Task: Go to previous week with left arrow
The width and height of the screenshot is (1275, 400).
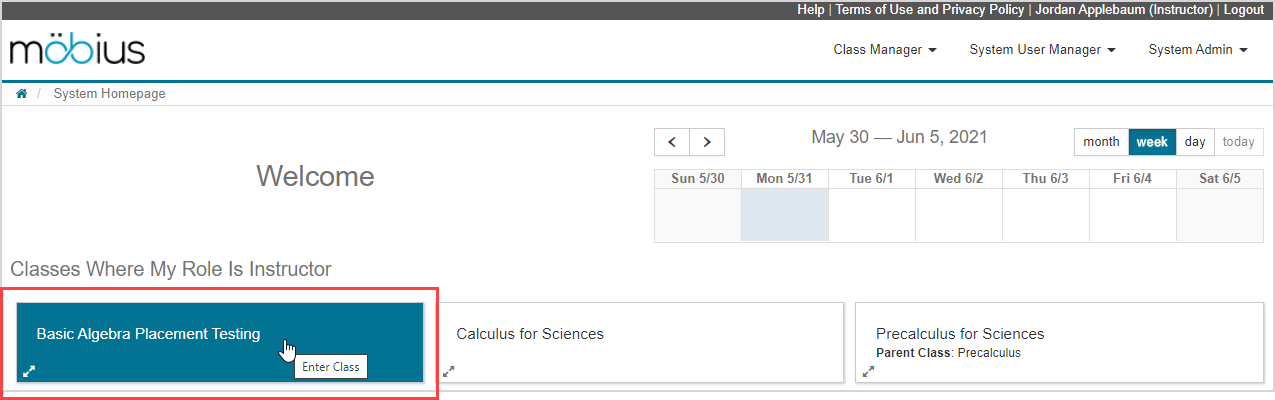Action: click(671, 142)
